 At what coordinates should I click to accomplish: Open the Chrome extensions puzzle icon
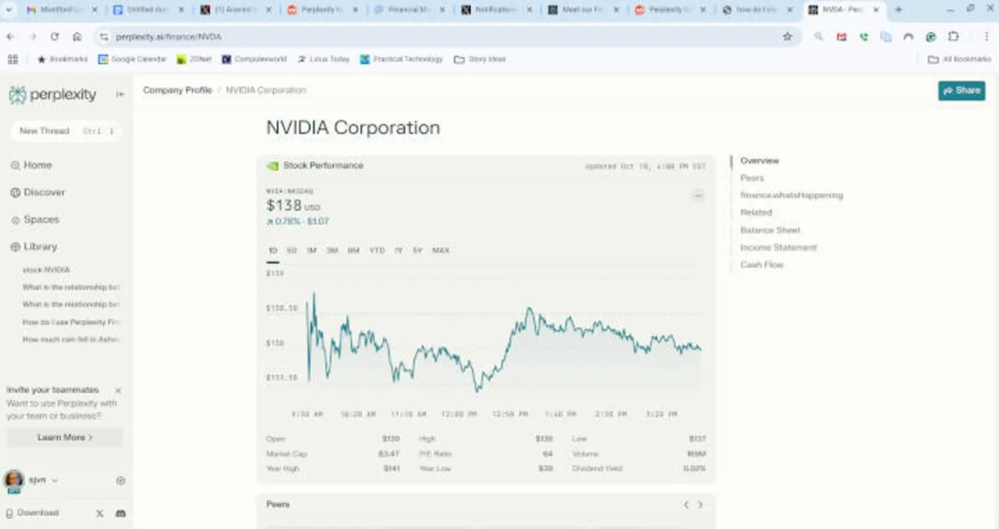pyautogui.click(x=952, y=36)
